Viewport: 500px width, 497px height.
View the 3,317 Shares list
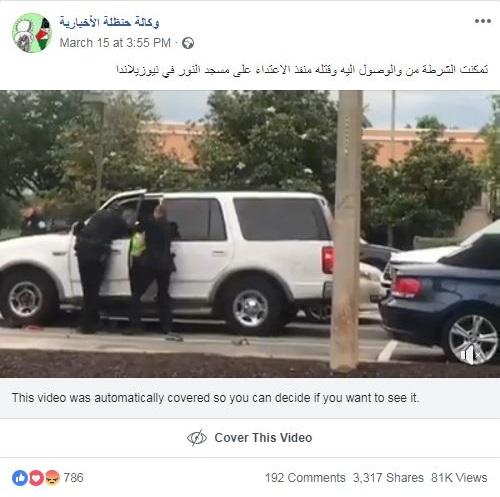point(388,478)
